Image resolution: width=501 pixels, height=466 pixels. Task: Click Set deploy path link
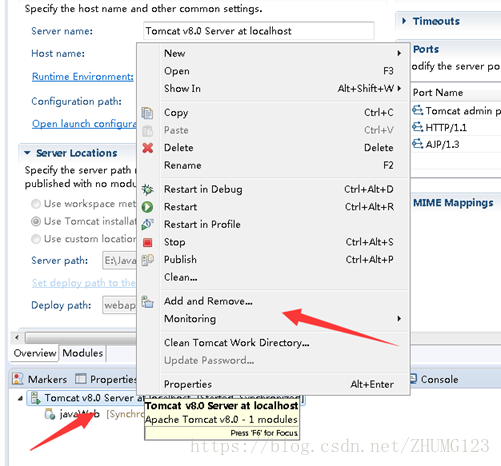pyautogui.click(x=84, y=283)
